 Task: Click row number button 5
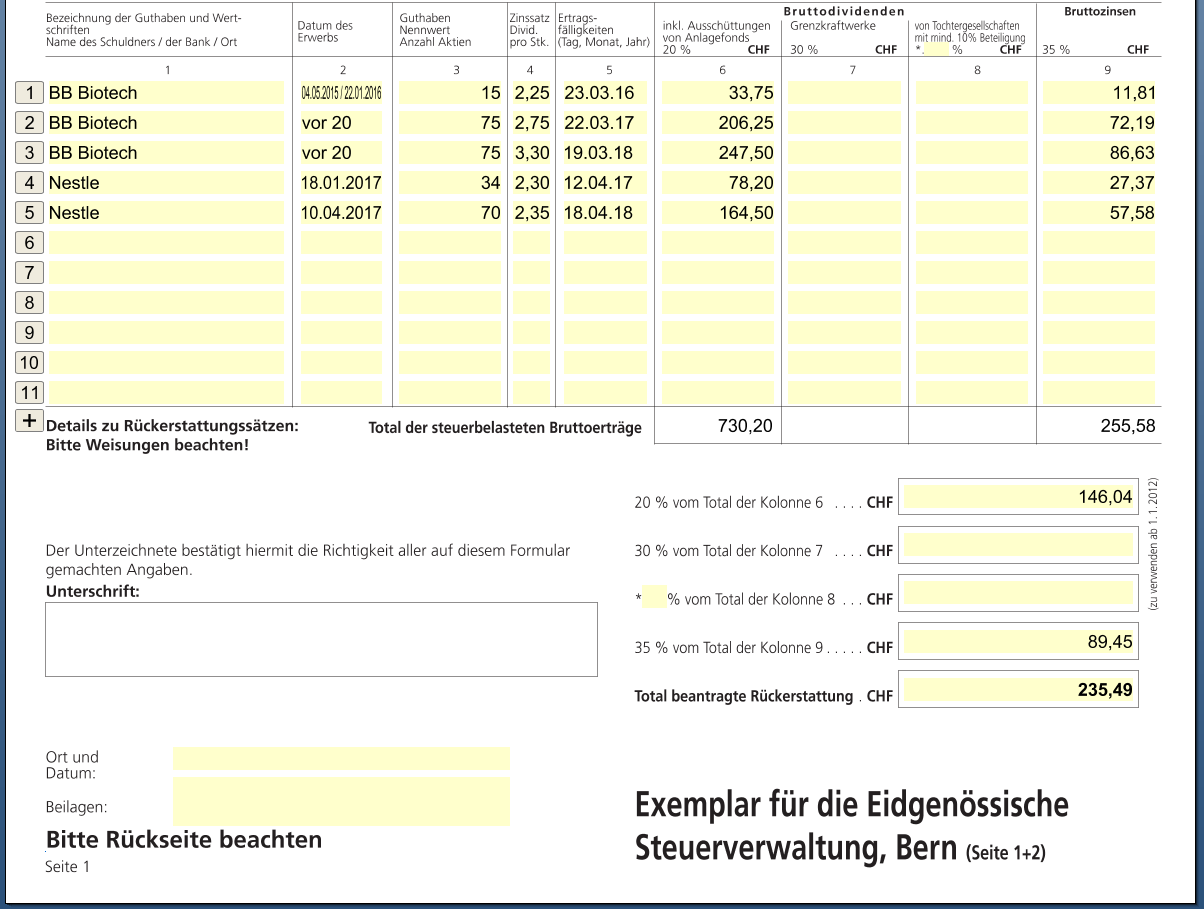[30, 213]
